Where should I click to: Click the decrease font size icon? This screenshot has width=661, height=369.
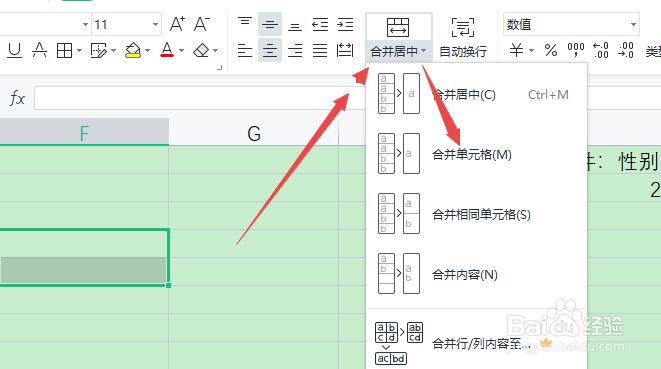pyautogui.click(x=202, y=24)
